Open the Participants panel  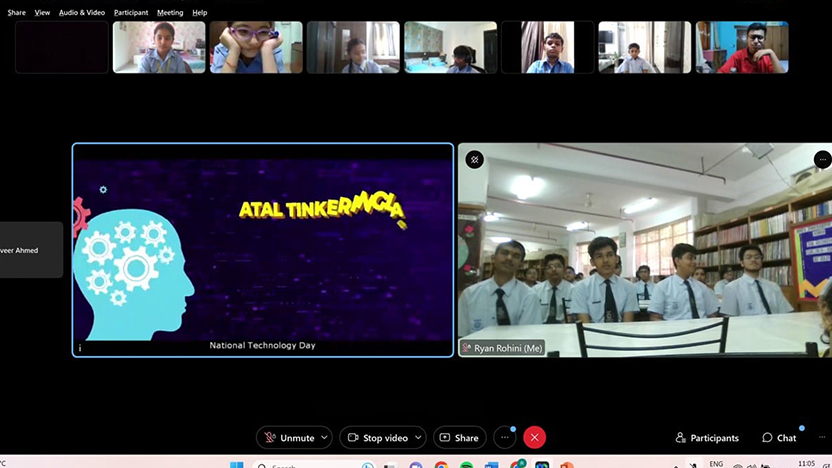coord(707,438)
